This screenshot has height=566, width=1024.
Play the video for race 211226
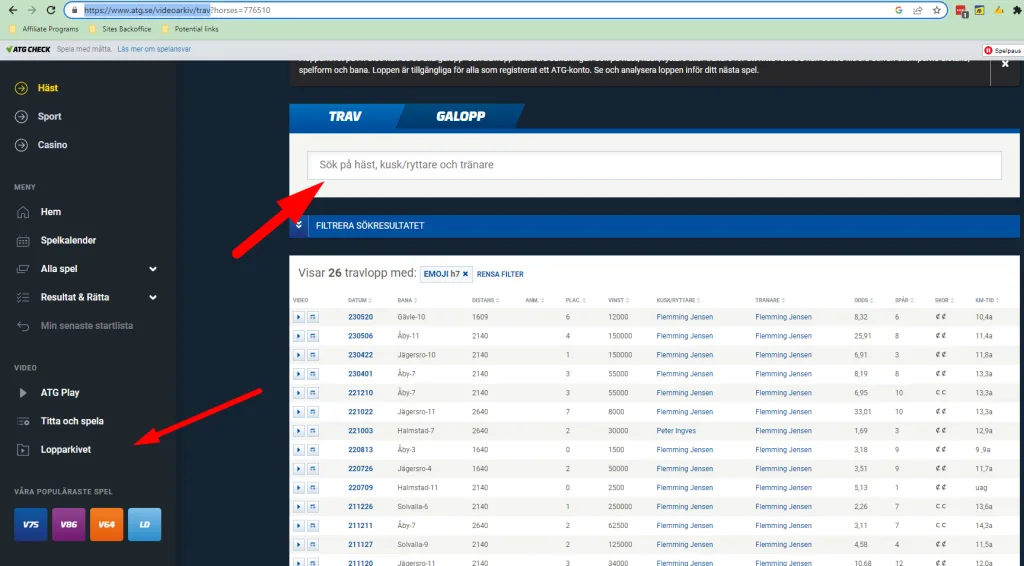coord(298,507)
